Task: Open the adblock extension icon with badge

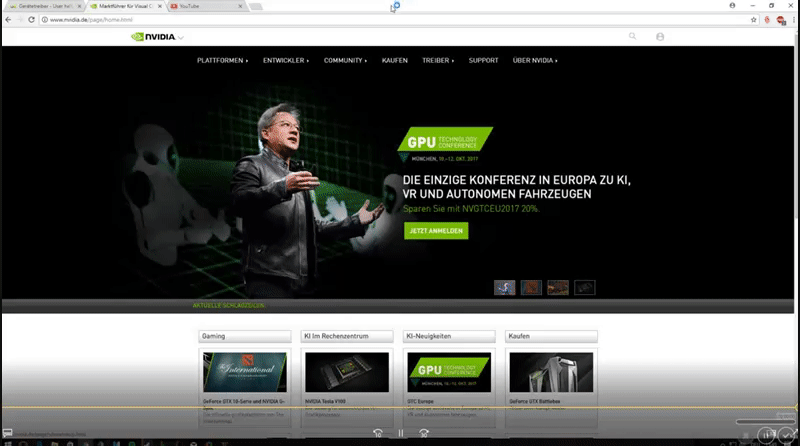Action: click(x=781, y=20)
